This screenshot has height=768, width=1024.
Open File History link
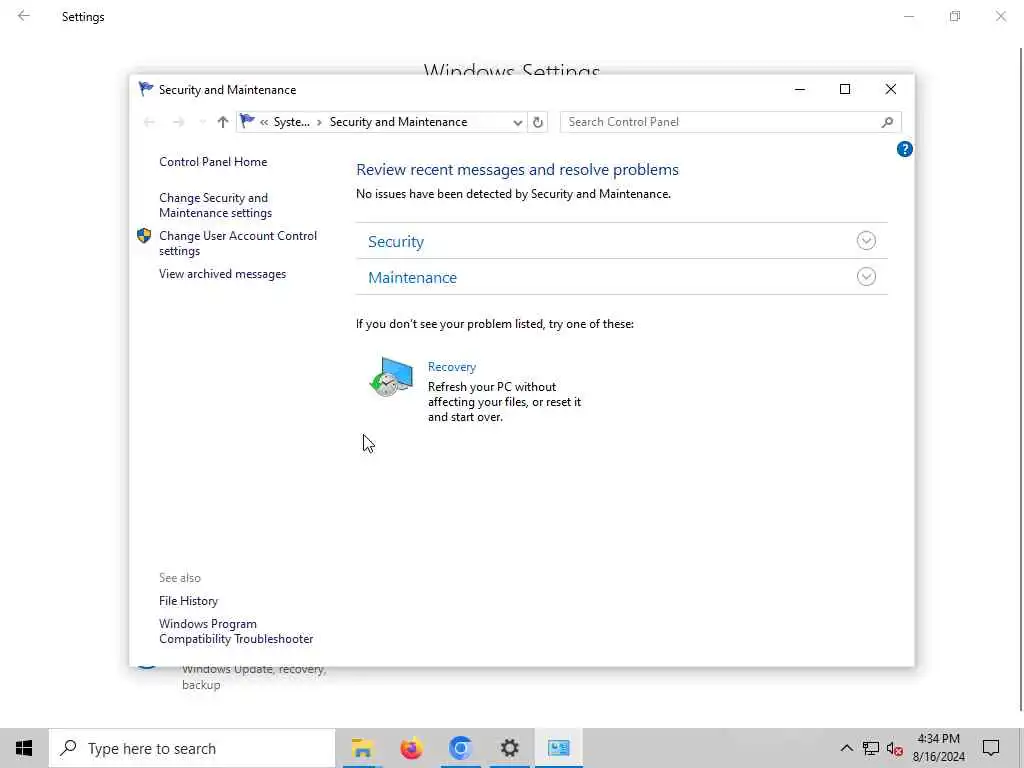(188, 601)
